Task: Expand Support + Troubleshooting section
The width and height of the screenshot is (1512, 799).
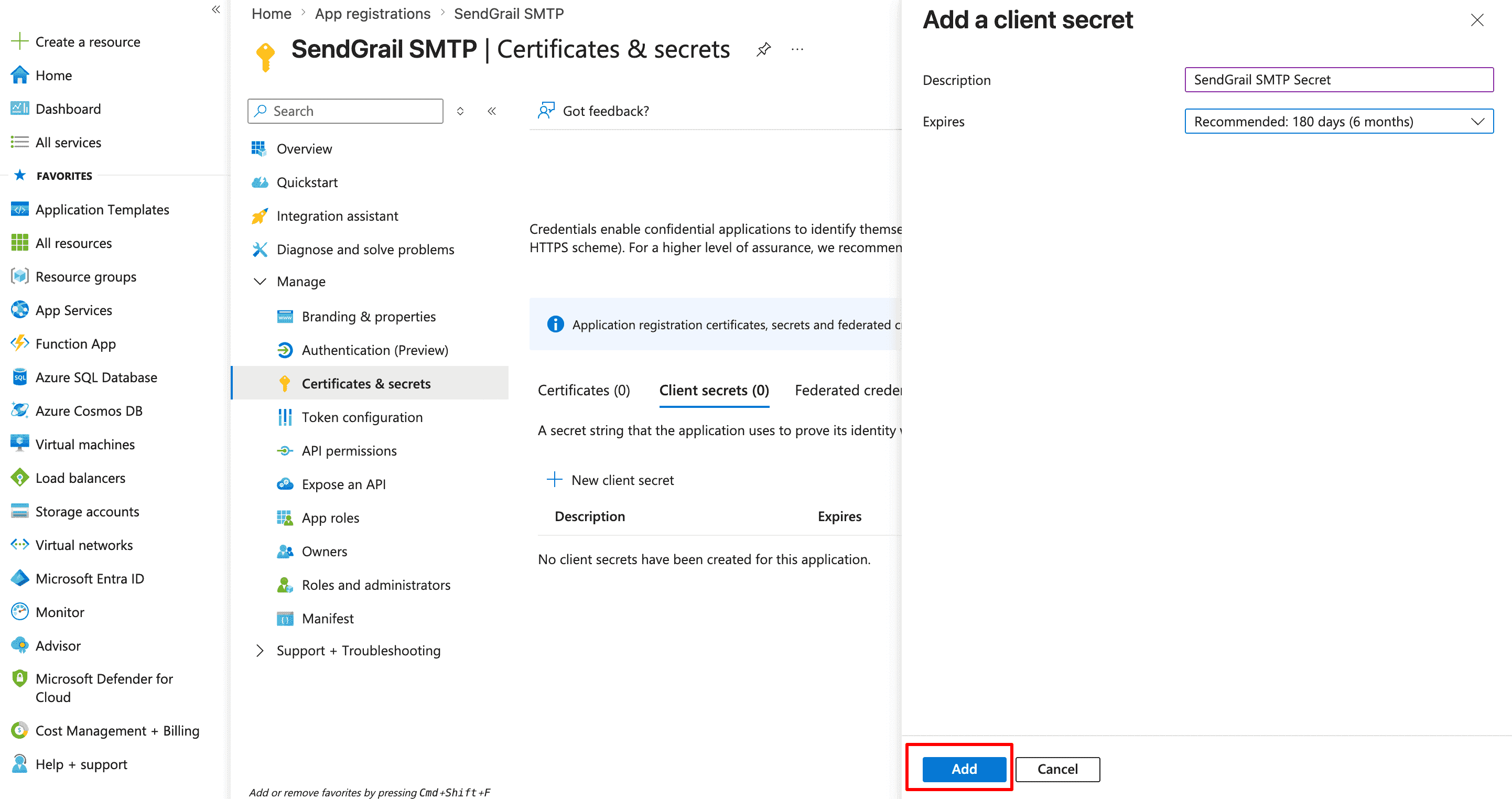Action: pyautogui.click(x=260, y=651)
